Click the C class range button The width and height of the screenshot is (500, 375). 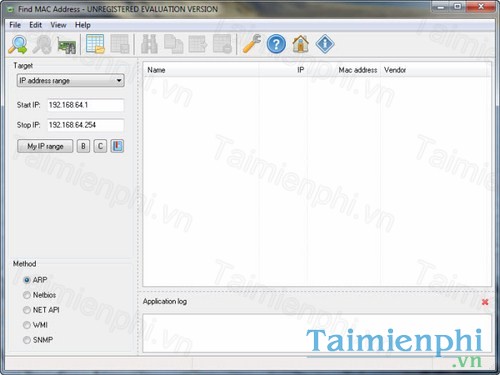pyautogui.click(x=100, y=146)
